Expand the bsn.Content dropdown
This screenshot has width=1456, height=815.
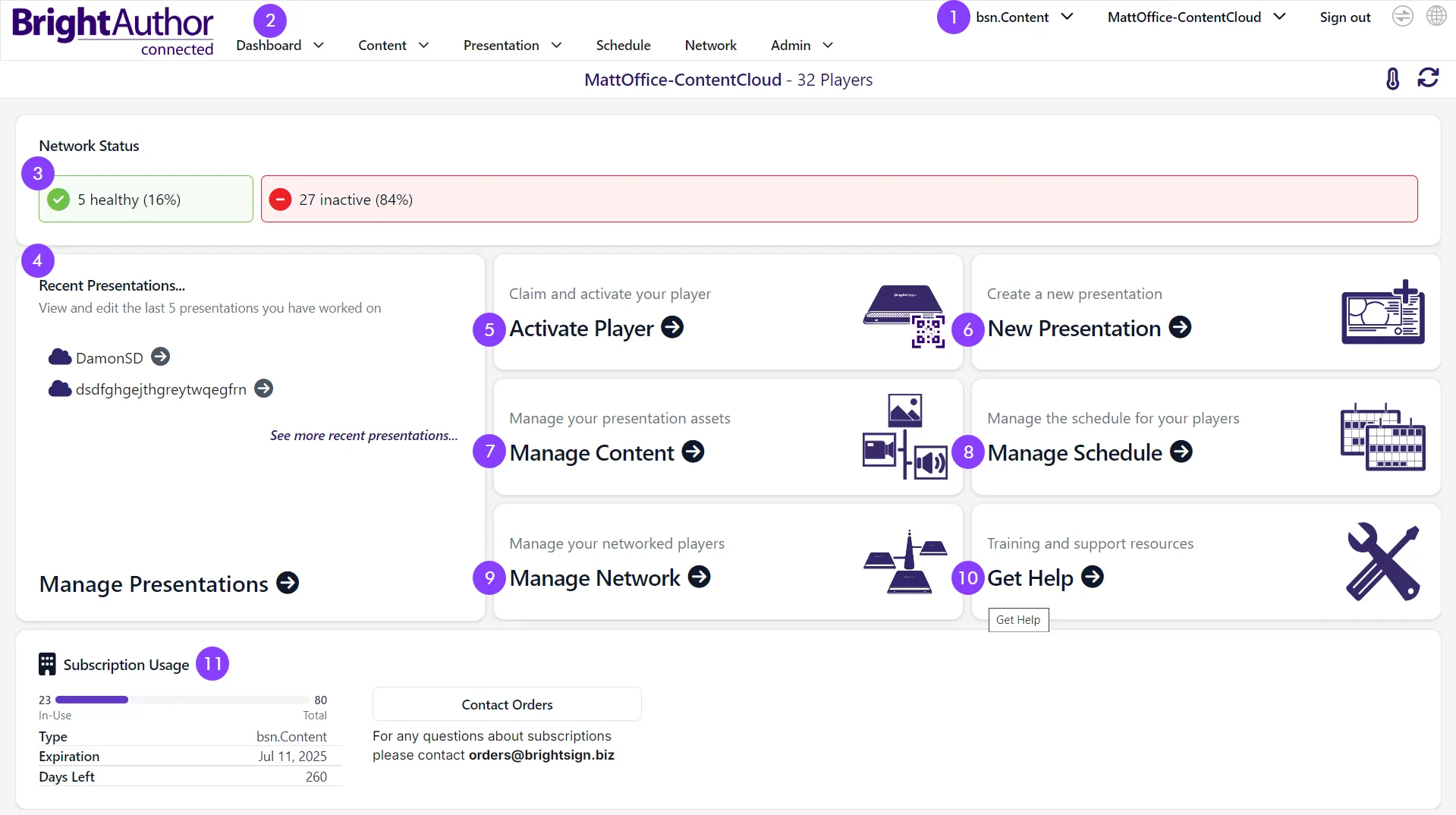point(1024,17)
